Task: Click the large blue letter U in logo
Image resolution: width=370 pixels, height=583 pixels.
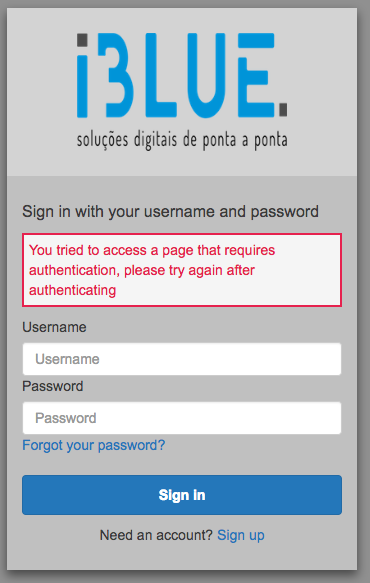Action: 206,75
